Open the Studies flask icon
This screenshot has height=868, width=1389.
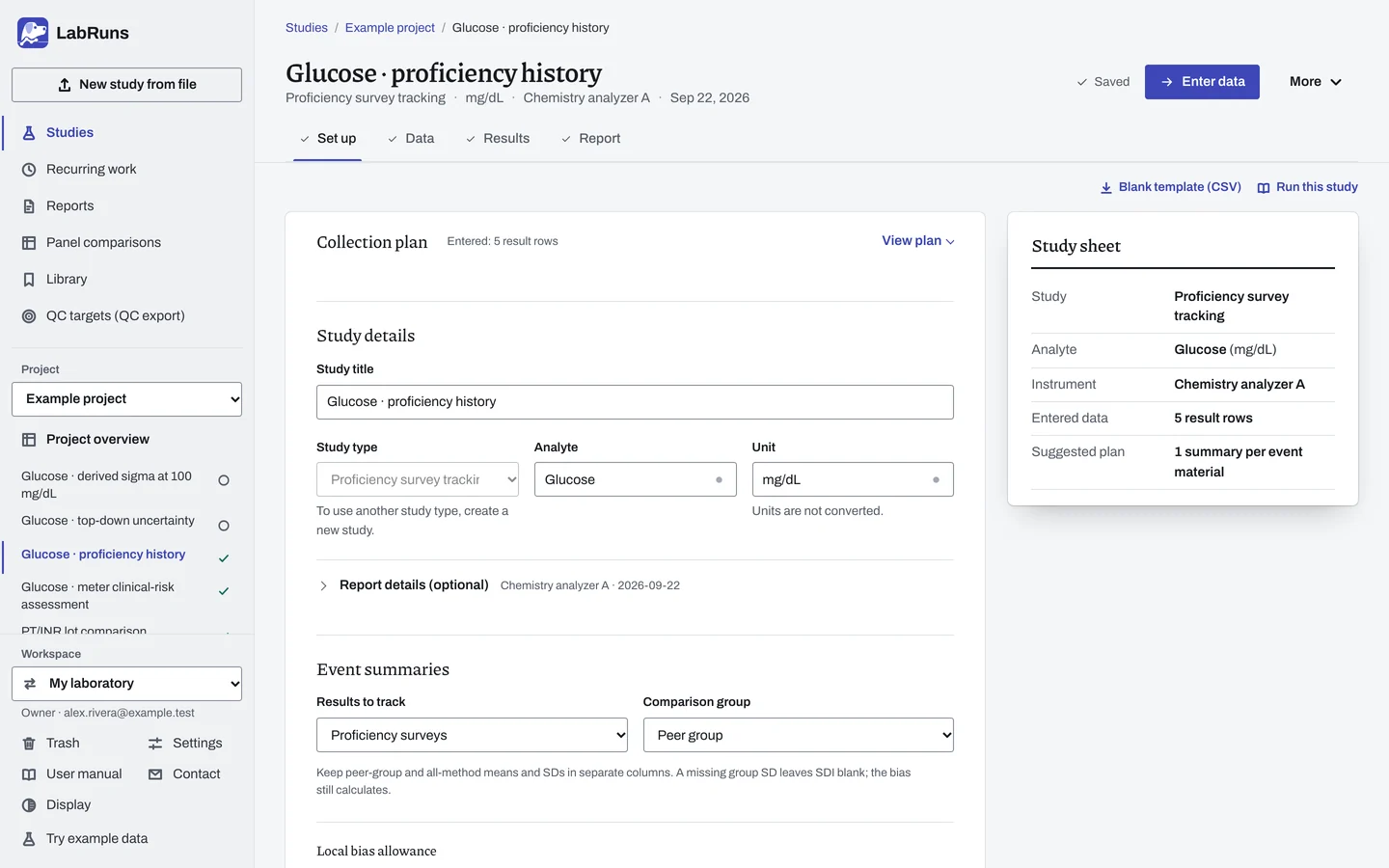[x=29, y=133]
